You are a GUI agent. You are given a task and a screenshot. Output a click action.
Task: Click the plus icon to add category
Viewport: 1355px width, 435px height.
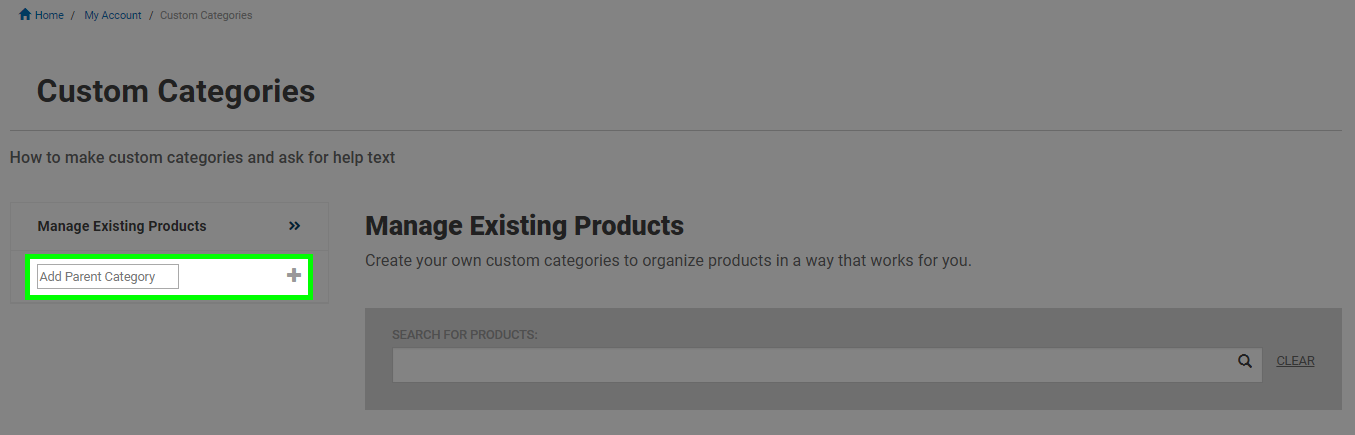pos(294,275)
